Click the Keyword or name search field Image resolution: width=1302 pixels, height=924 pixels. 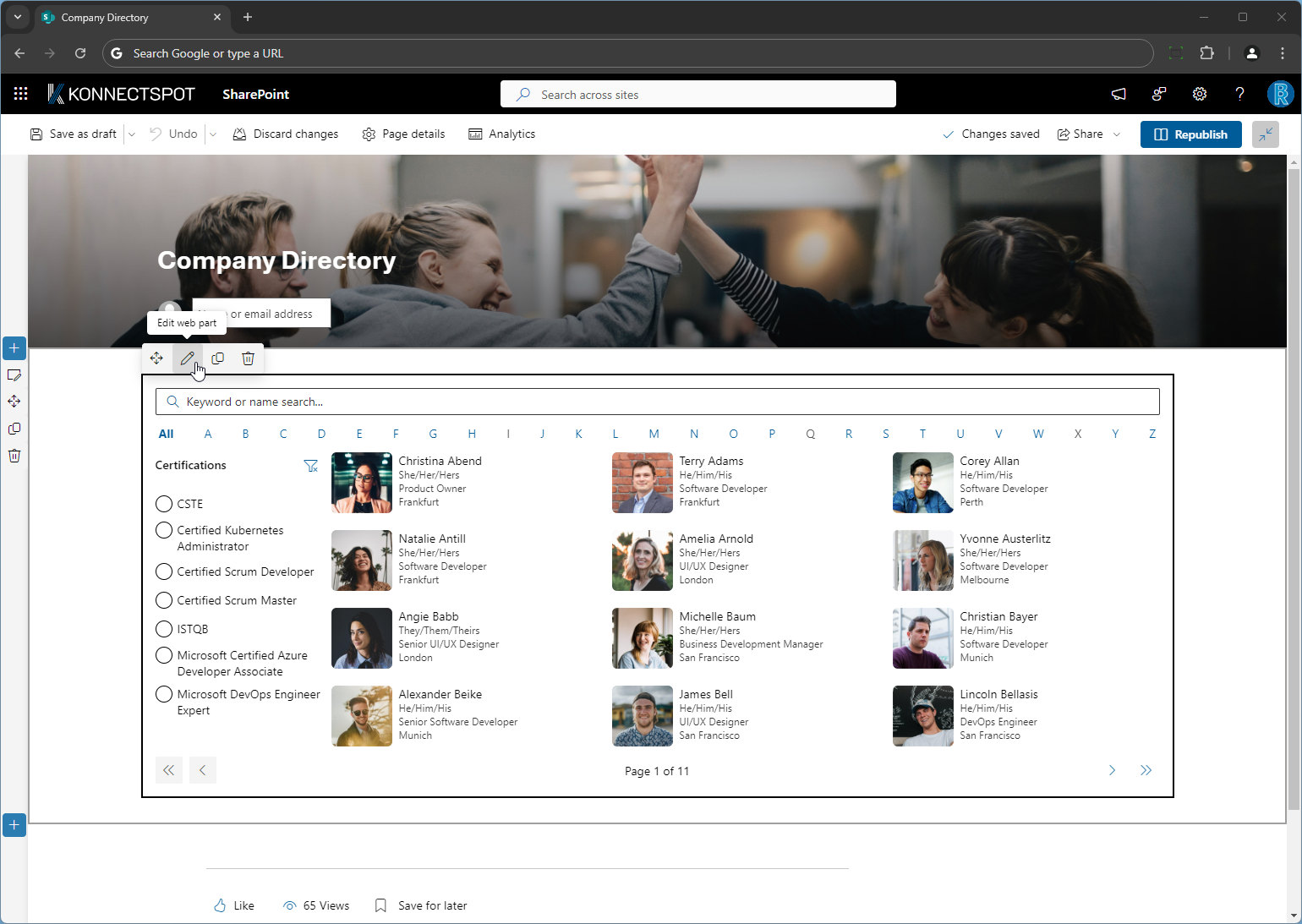point(657,402)
